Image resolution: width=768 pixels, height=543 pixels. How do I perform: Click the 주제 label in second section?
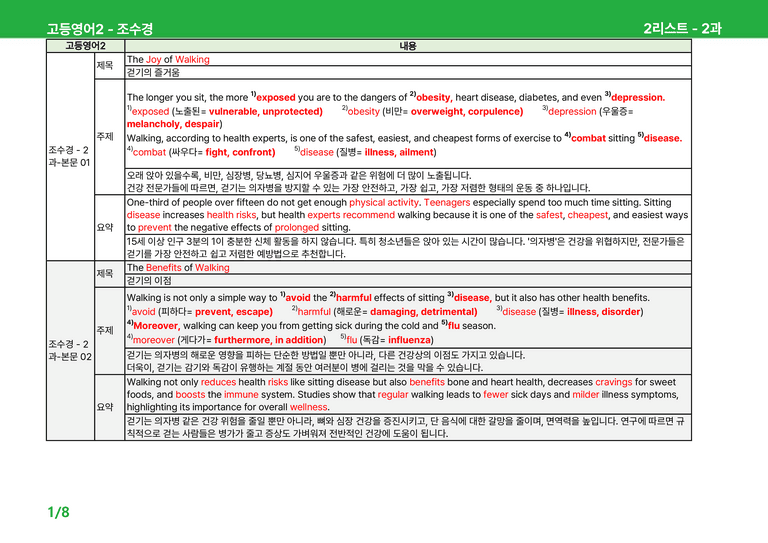point(105,331)
